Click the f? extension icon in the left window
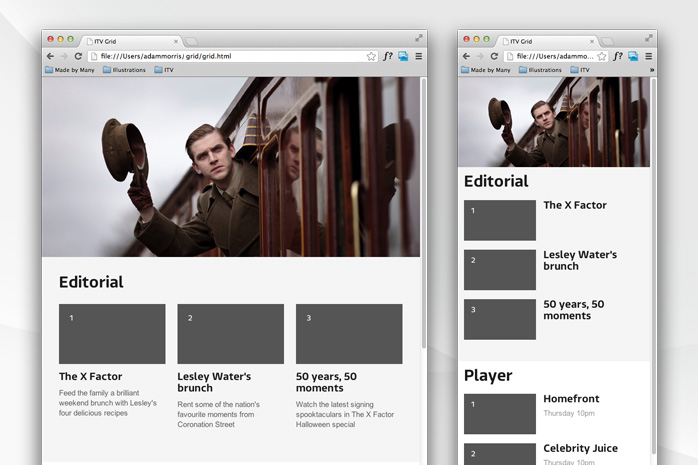The width and height of the screenshot is (698, 465). (388, 56)
